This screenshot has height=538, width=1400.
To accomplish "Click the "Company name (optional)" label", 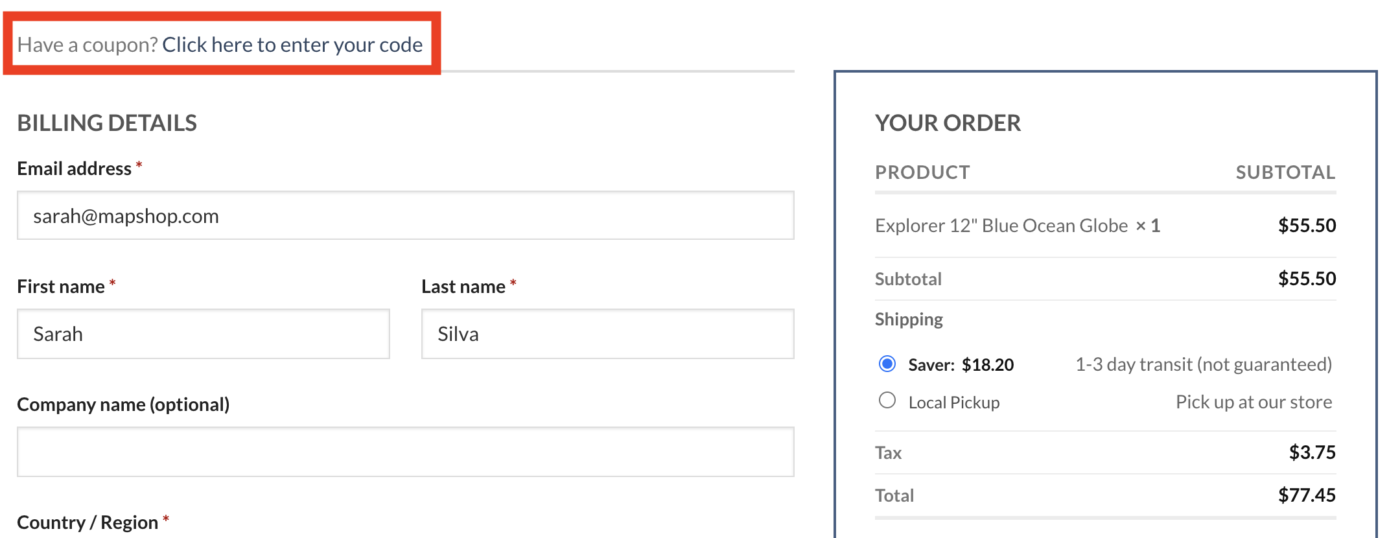I will tap(123, 405).
